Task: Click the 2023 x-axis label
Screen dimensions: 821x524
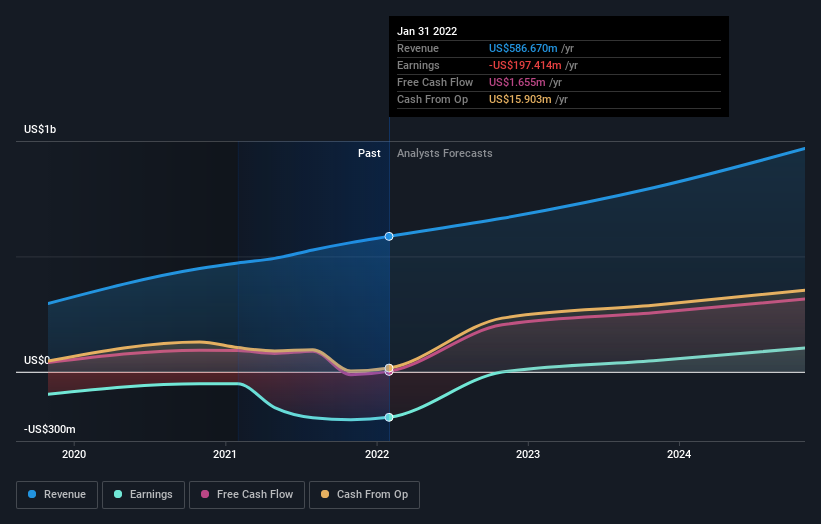Action: [x=528, y=454]
